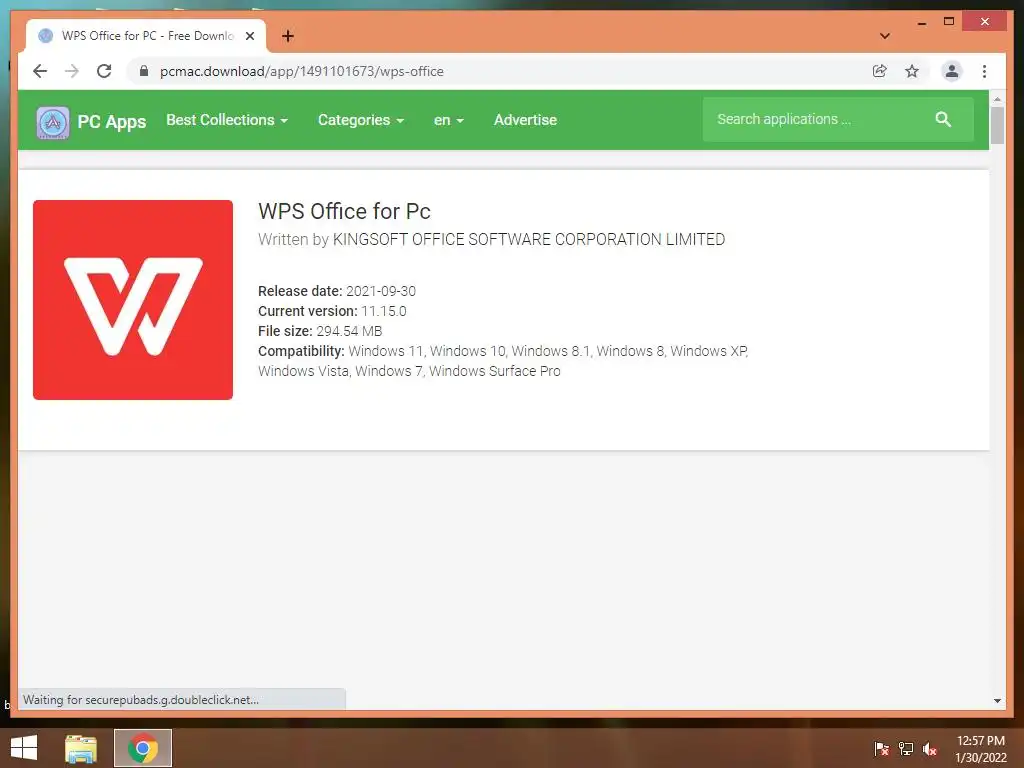Open Action Center flag icon in tray
This screenshot has height=768, width=1024.
(x=881, y=748)
